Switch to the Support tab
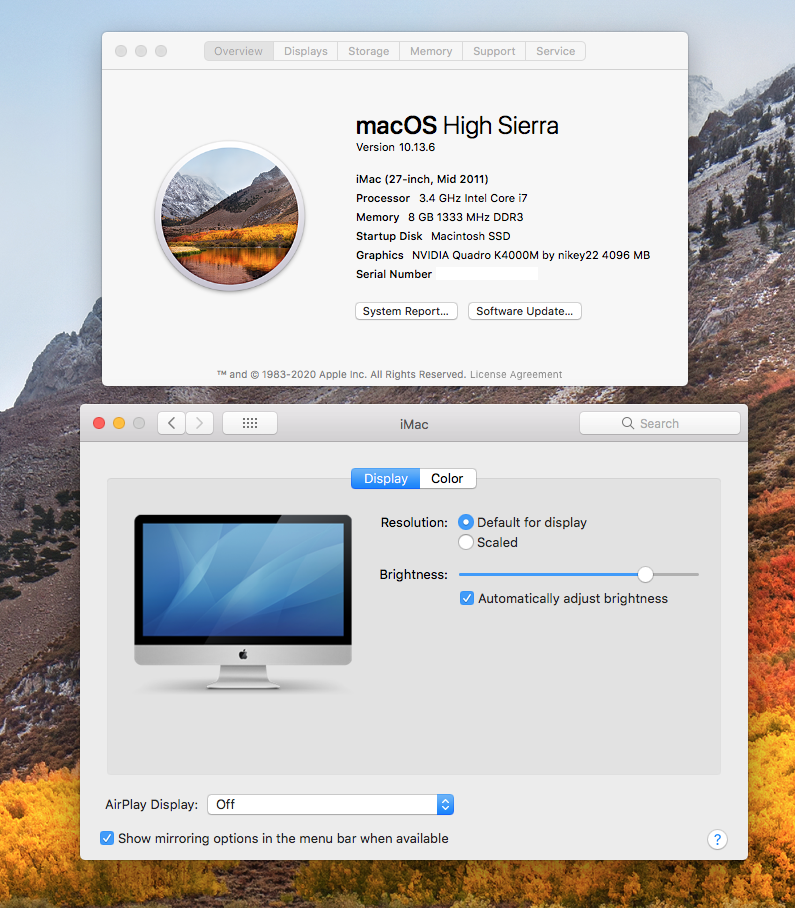The image size is (795, 908). (x=494, y=51)
